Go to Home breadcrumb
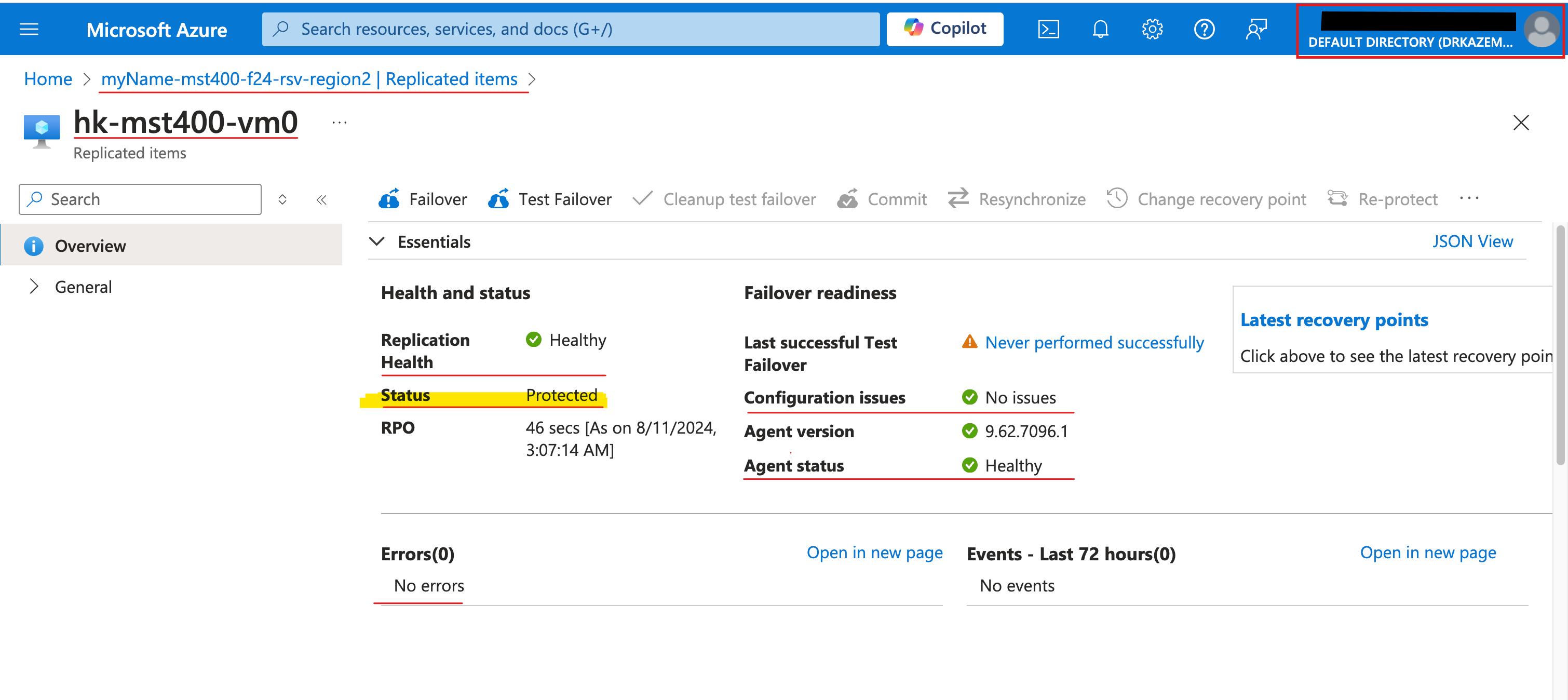This screenshot has height=700, width=1568. (x=48, y=78)
